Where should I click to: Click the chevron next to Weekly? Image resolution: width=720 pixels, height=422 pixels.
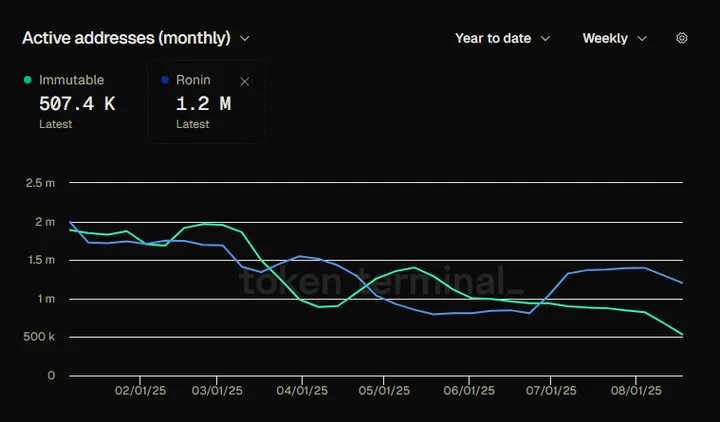pos(642,39)
